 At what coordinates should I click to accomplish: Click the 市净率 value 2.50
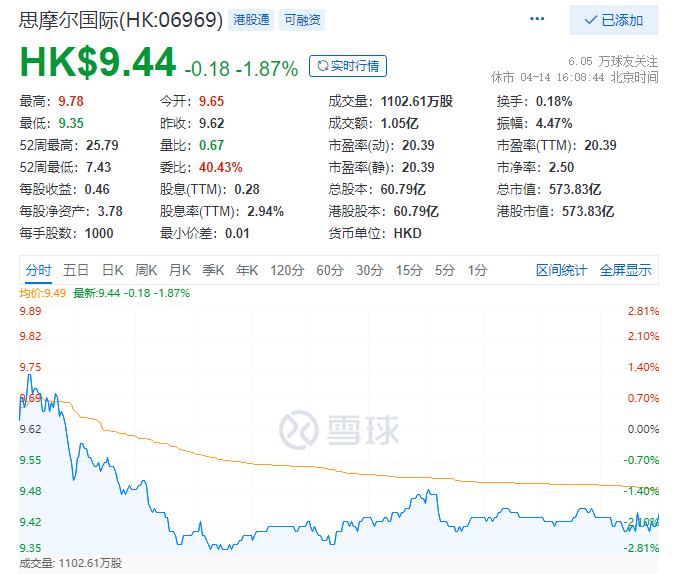coord(561,167)
